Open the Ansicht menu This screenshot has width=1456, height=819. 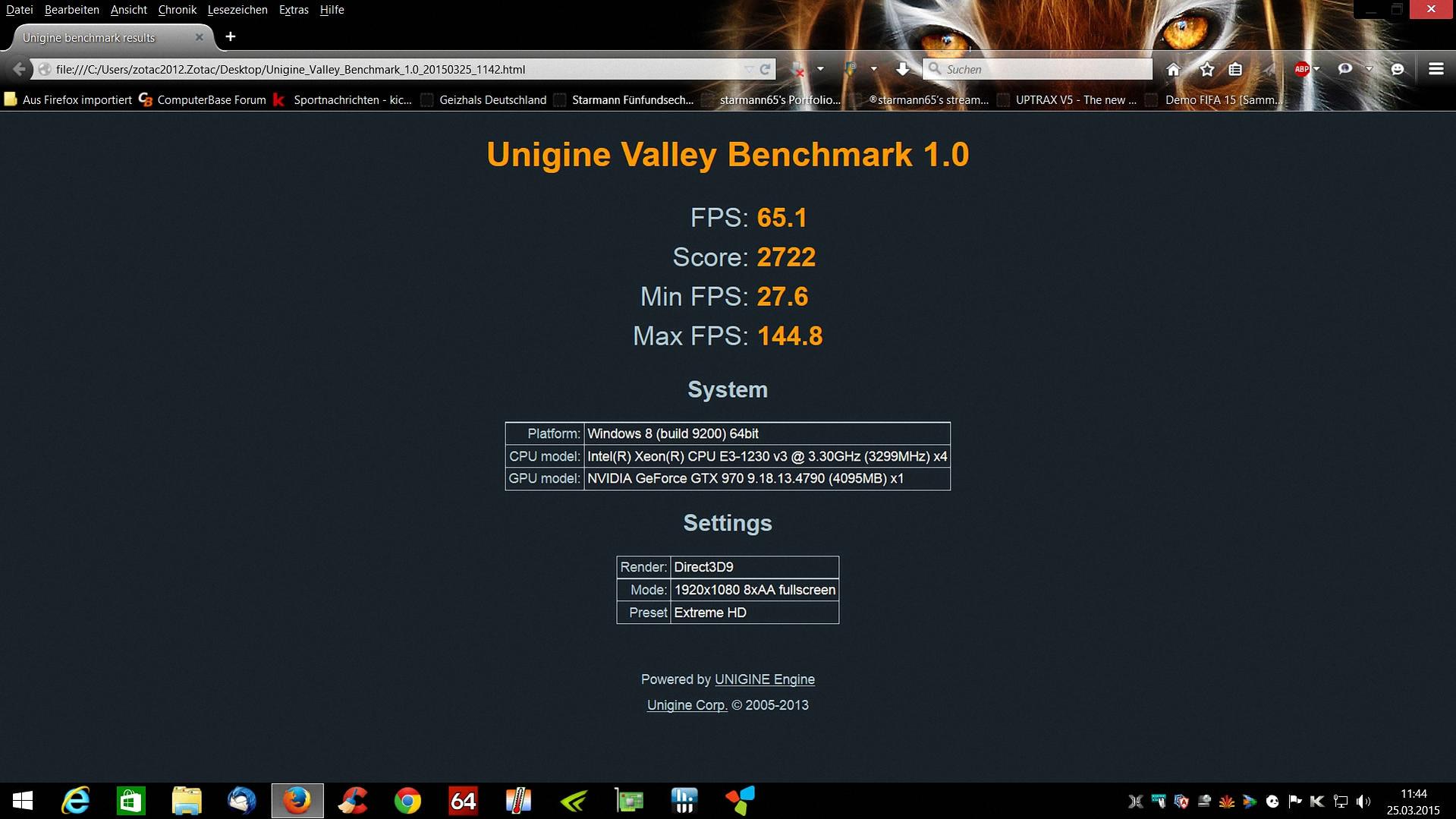129,10
